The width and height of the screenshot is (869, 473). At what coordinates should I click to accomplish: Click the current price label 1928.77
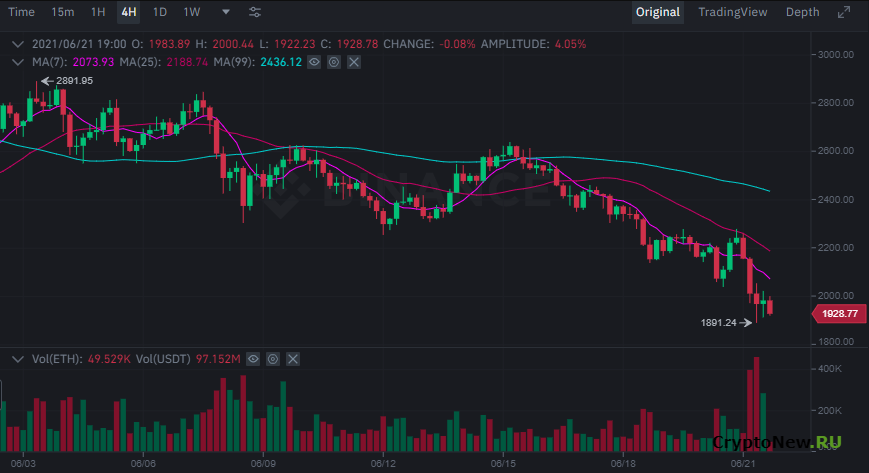click(839, 314)
